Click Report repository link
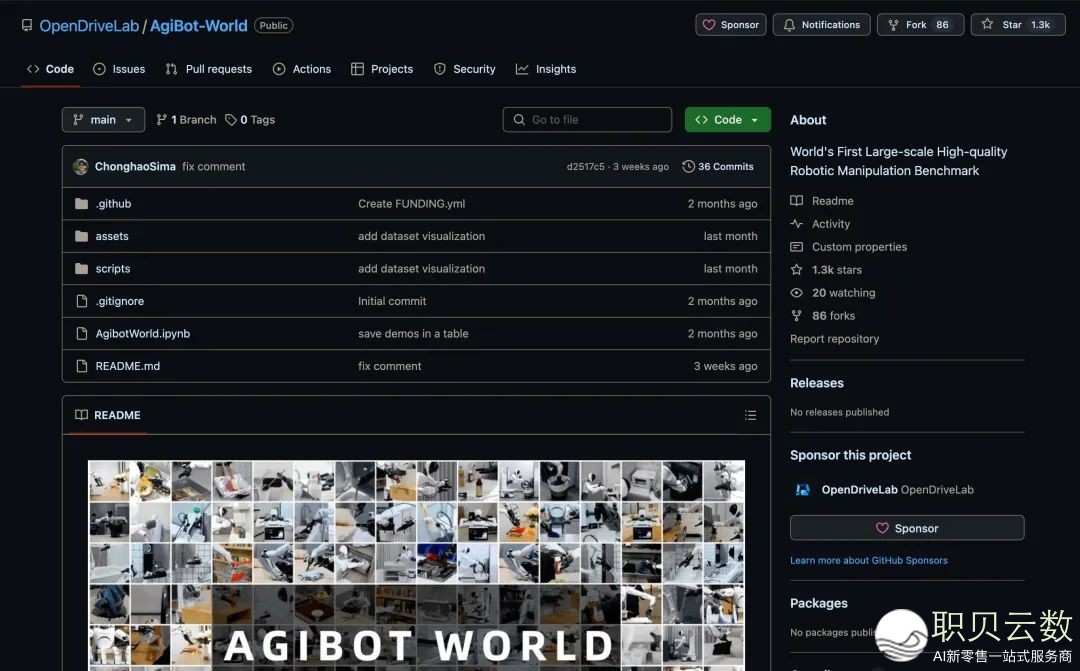Image resolution: width=1080 pixels, height=671 pixels. click(x=834, y=339)
